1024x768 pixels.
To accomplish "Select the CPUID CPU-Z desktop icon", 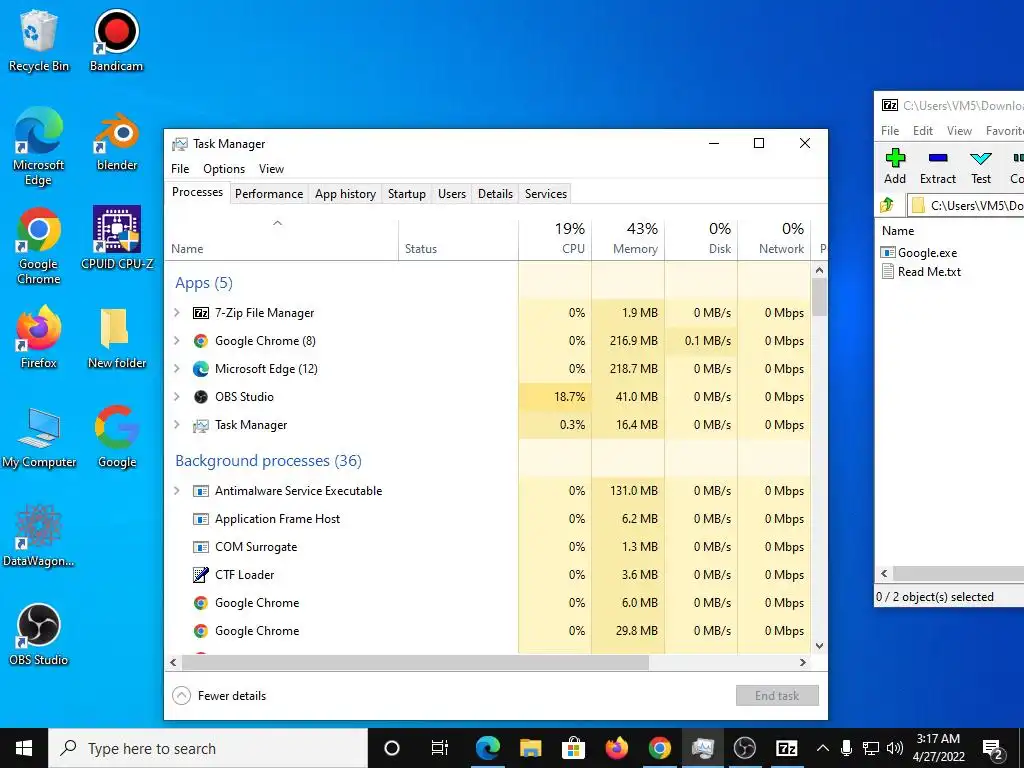I will point(117,238).
